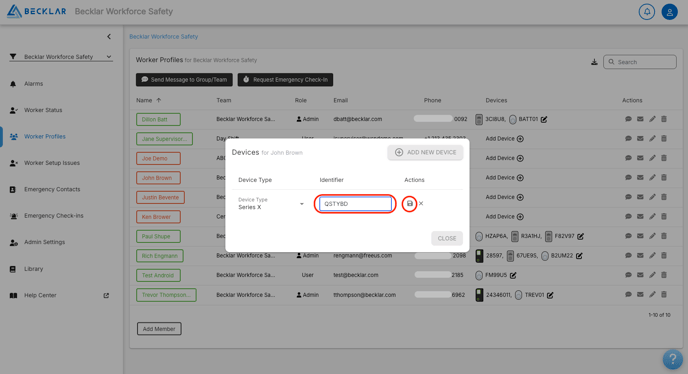Image resolution: width=688 pixels, height=374 pixels.
Task: Email Dillon Batt via envelope icon
Action: click(x=640, y=119)
